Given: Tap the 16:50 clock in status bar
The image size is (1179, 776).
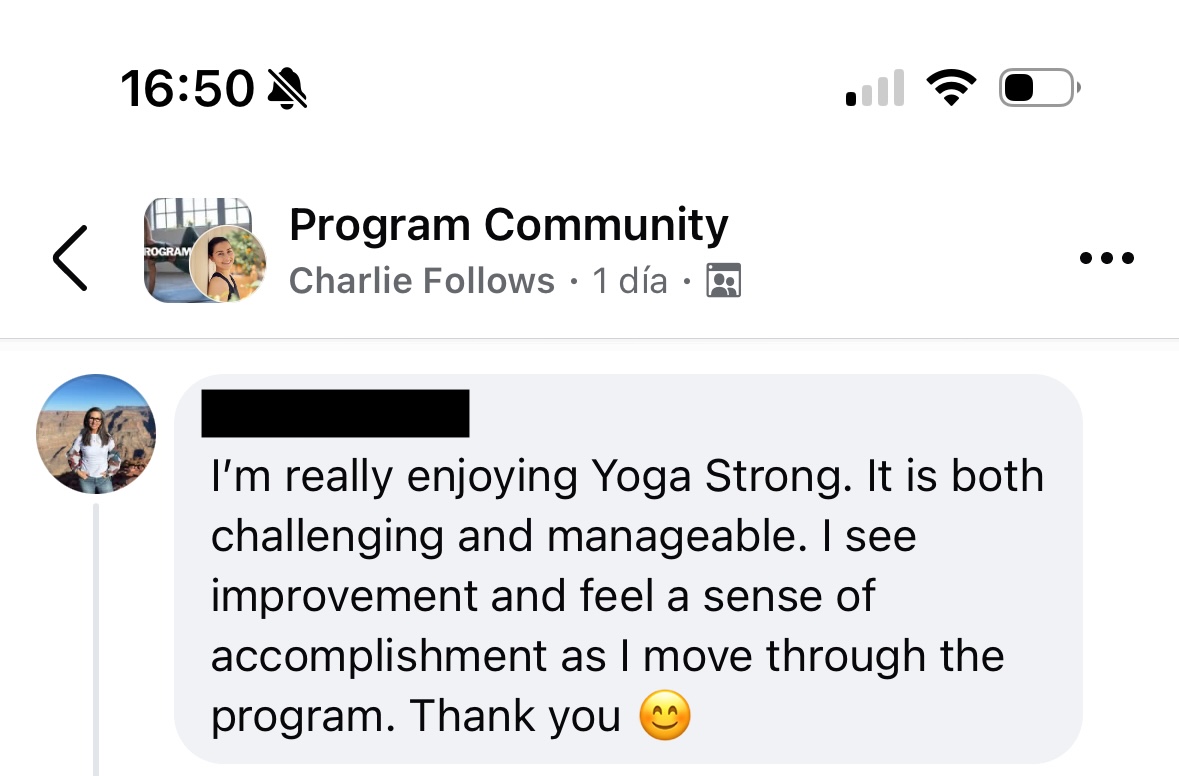Looking at the screenshot, I should click(x=187, y=89).
